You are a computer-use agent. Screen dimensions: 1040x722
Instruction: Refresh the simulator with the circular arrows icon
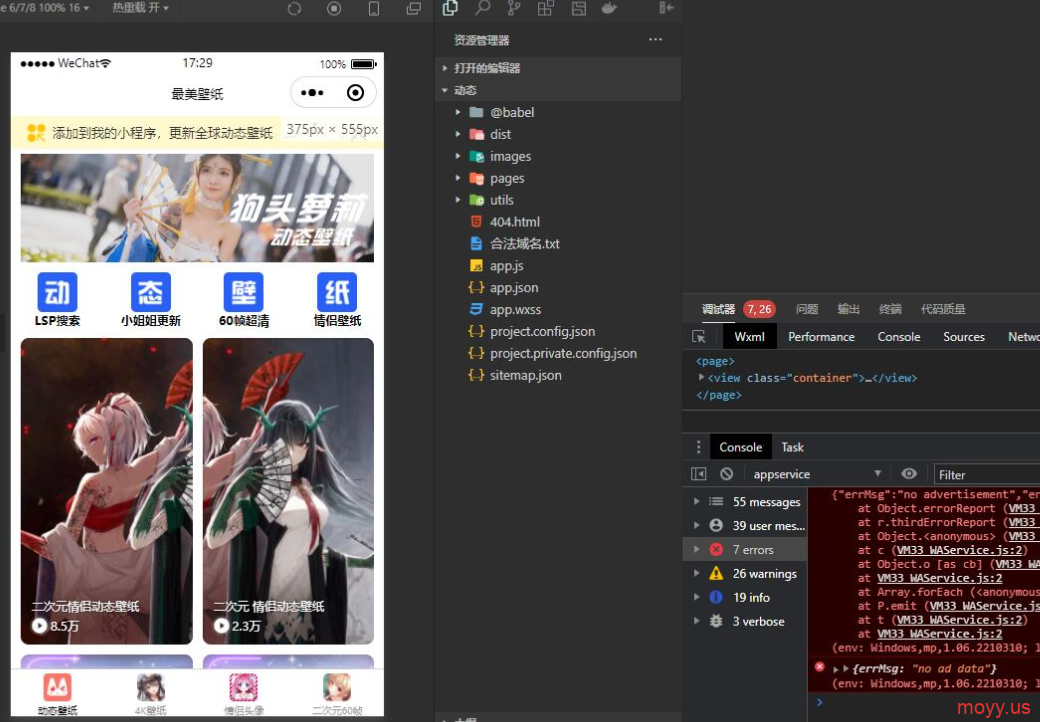pos(294,9)
